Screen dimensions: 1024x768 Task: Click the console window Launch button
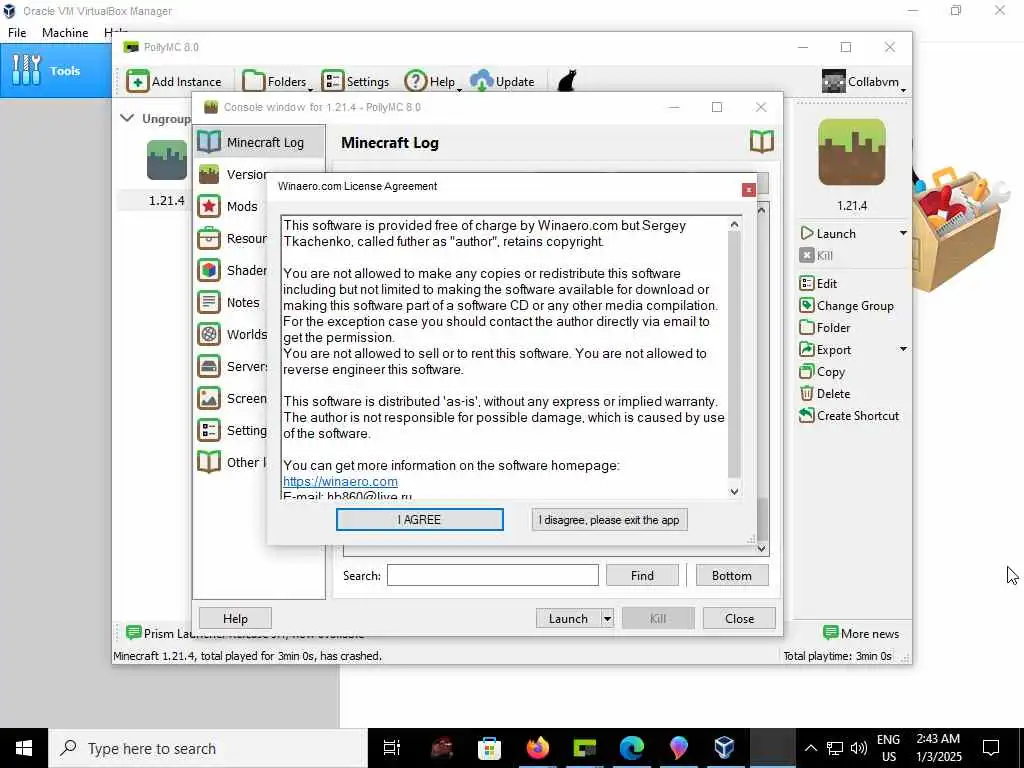pos(568,618)
